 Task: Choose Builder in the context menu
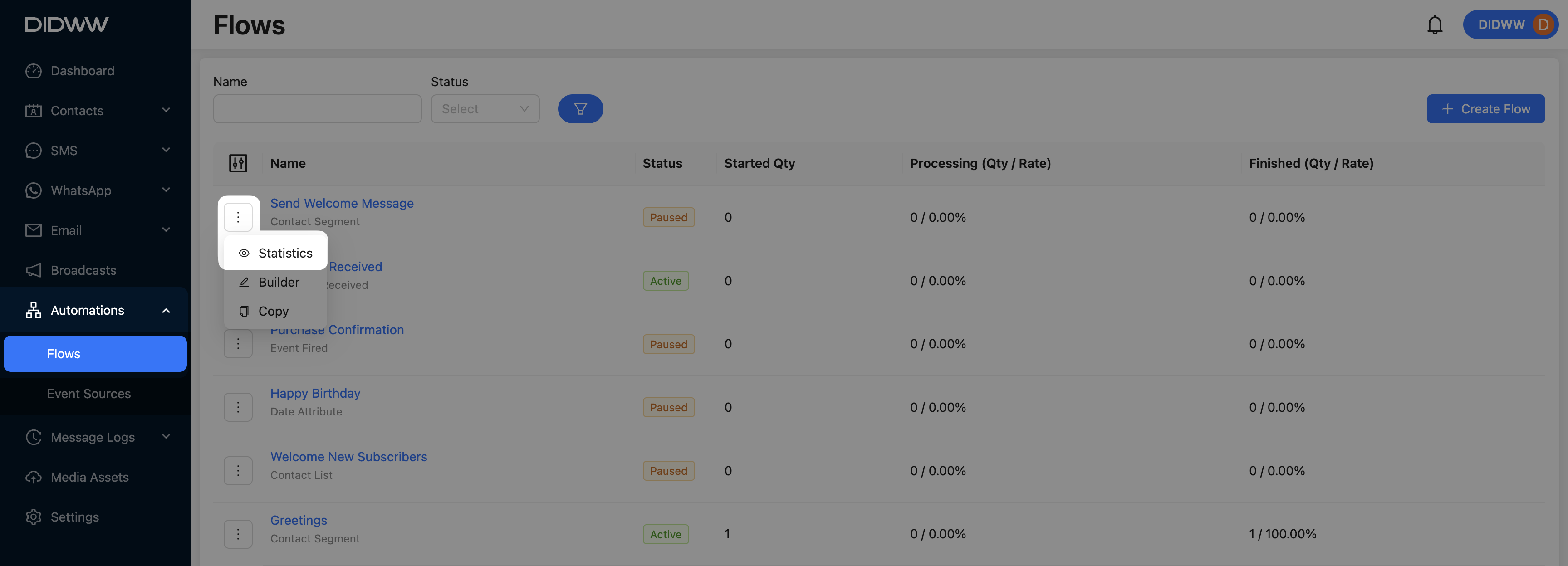tap(278, 283)
